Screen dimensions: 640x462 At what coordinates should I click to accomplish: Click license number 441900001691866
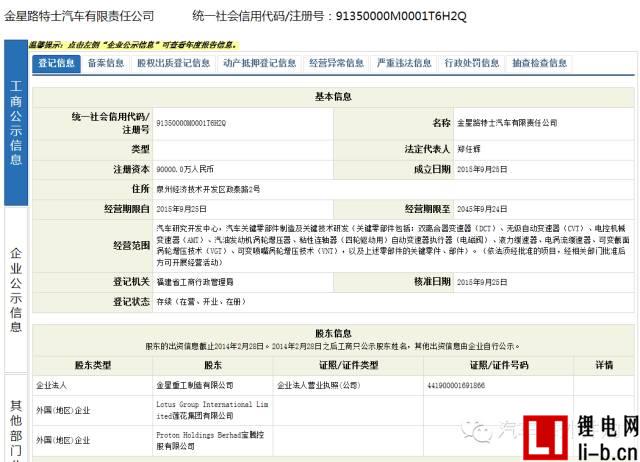pos(456,385)
